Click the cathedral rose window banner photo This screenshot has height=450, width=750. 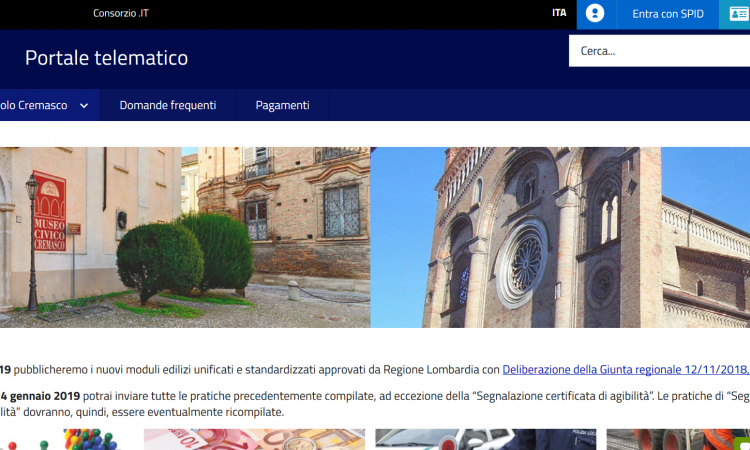click(560, 237)
